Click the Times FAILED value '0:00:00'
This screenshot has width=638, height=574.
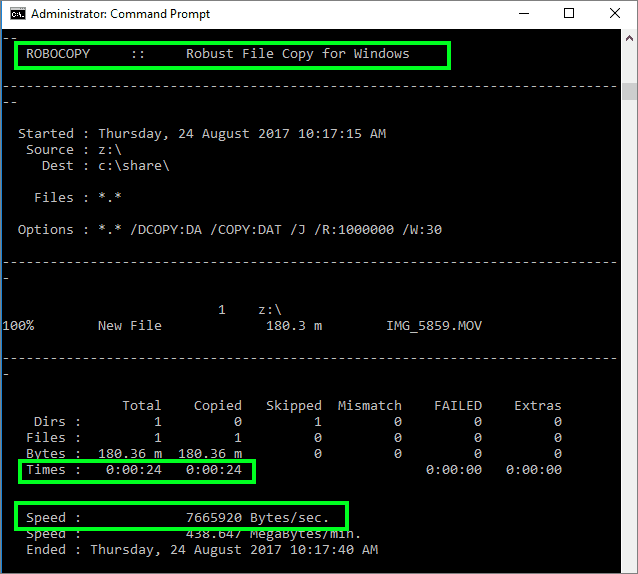[x=454, y=470]
